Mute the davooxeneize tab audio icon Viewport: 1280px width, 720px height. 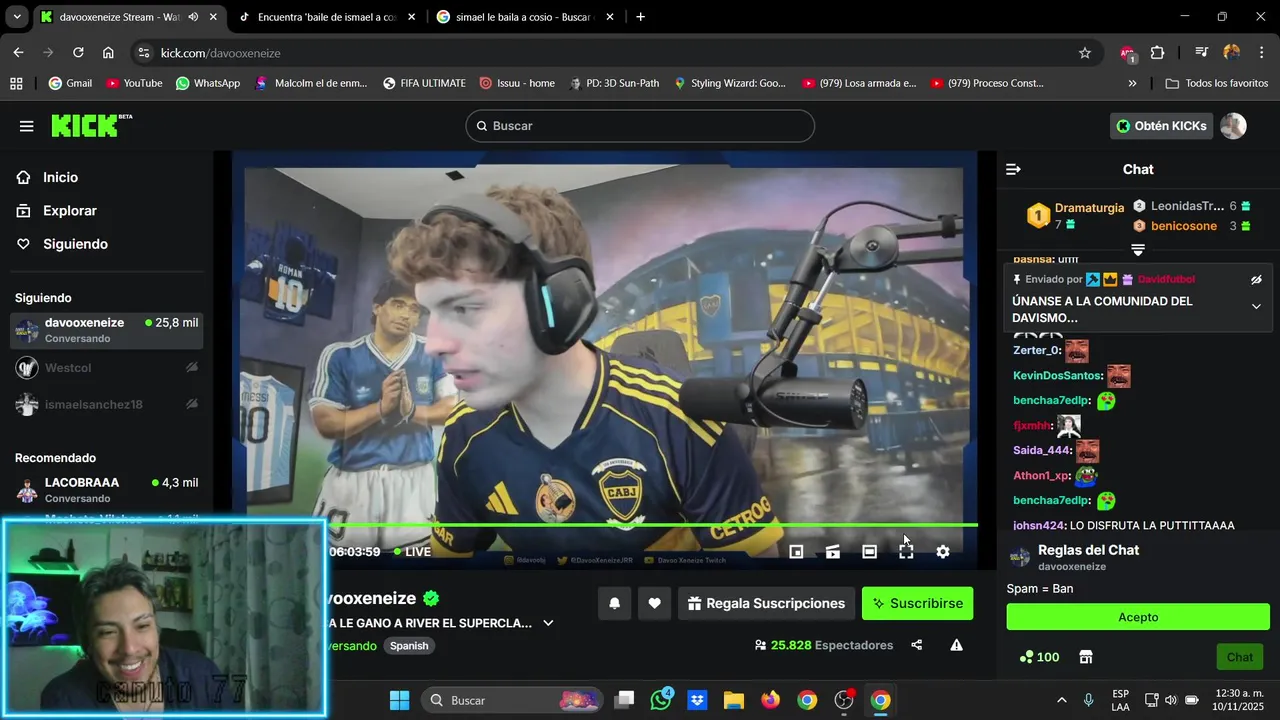click(193, 17)
